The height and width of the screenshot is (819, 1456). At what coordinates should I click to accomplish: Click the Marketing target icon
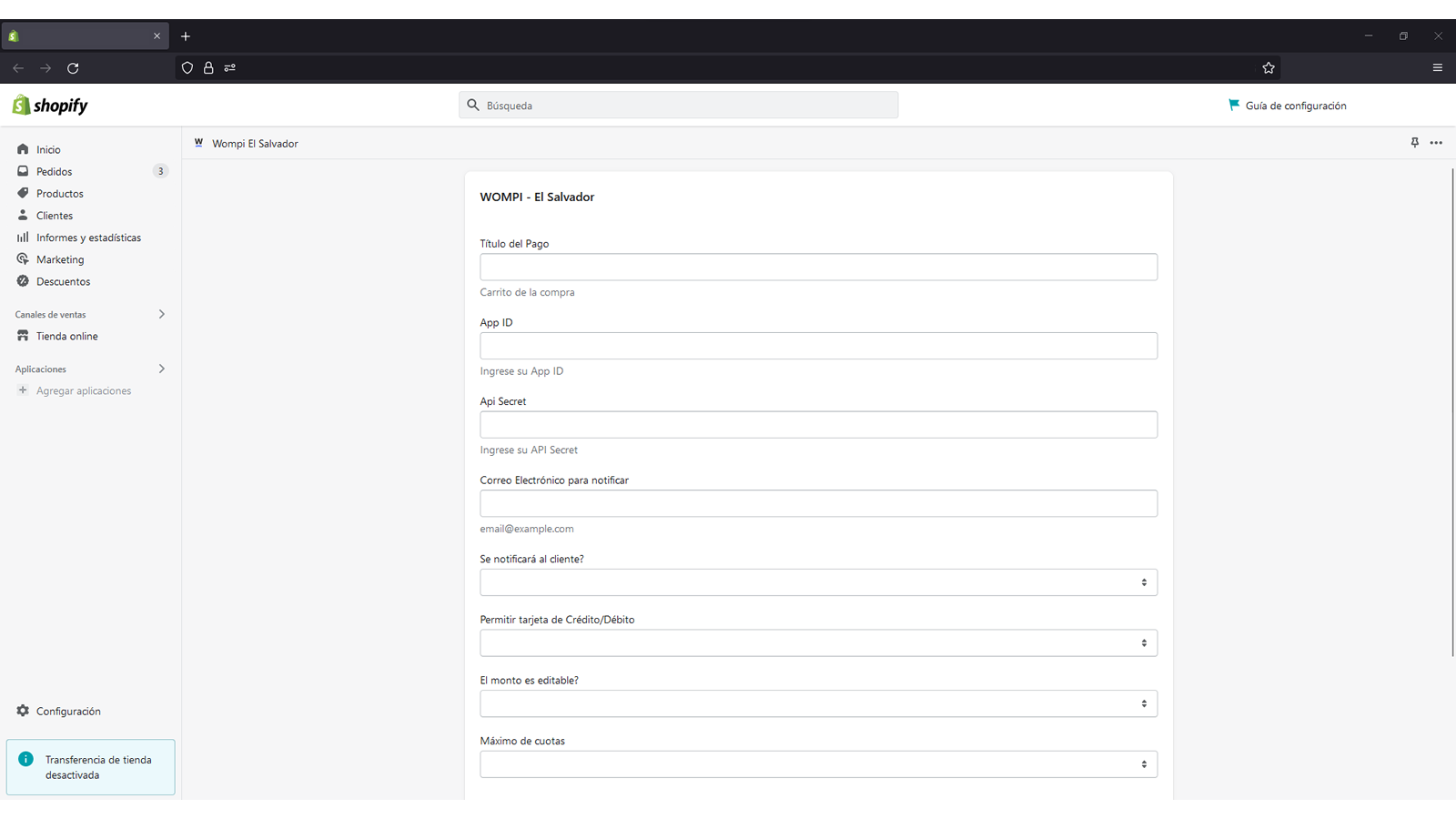pos(23,259)
